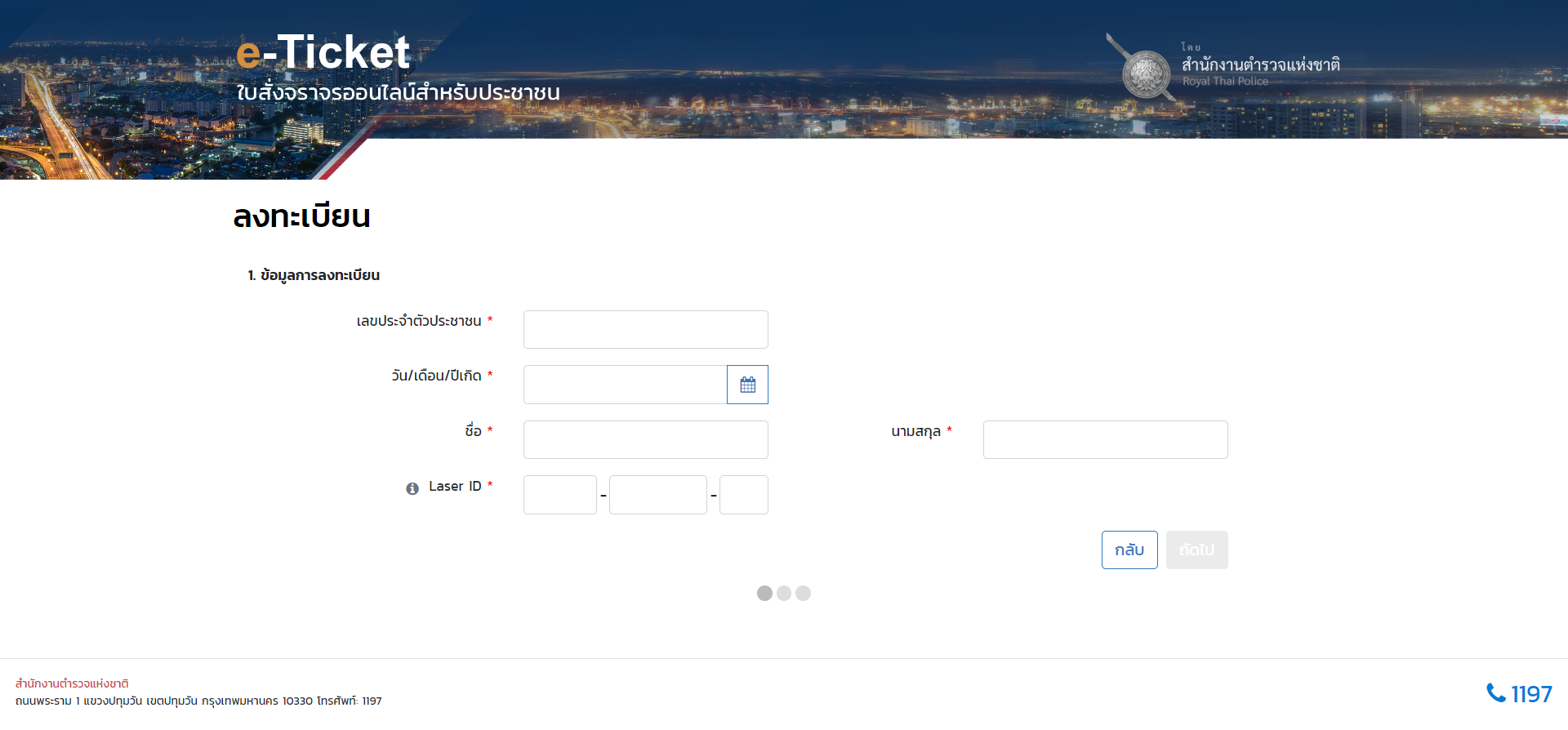Select the third step indicator dot

pyautogui.click(x=804, y=593)
